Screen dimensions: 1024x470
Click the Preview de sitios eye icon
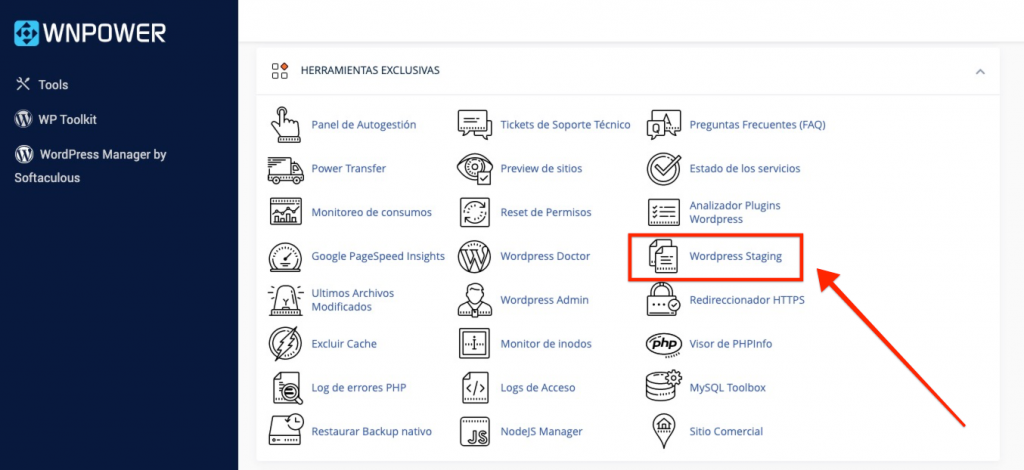(474, 168)
